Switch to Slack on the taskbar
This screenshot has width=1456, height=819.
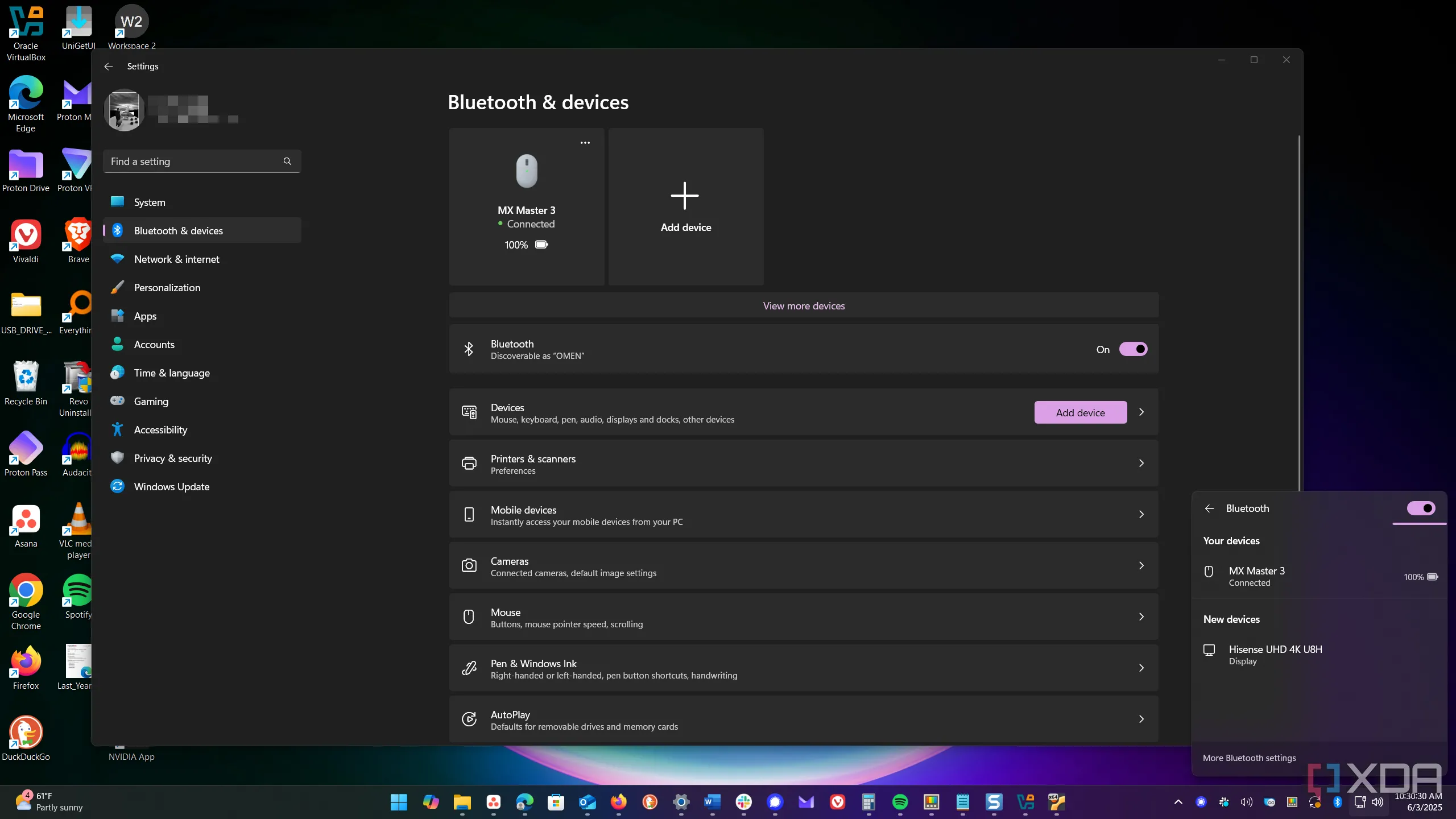743,802
